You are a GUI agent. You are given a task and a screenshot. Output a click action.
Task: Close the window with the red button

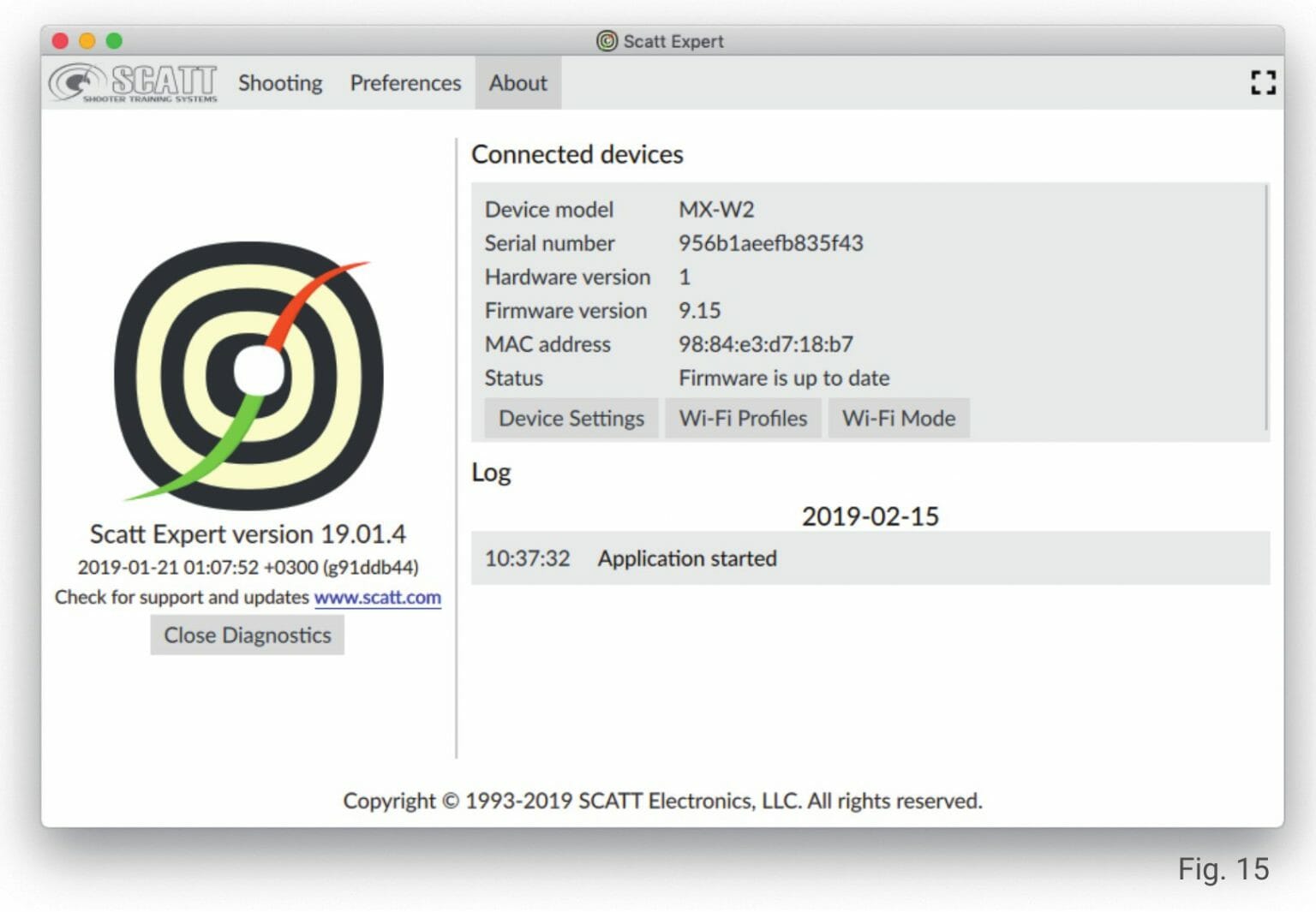tap(60, 41)
